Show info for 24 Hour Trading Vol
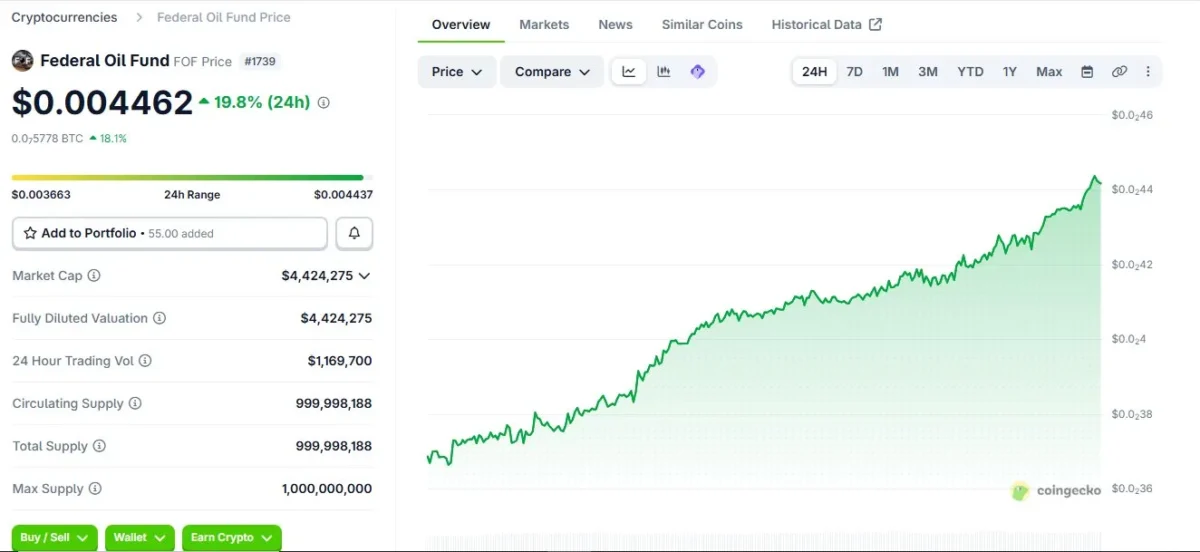The height and width of the screenshot is (552, 1200). 145,361
